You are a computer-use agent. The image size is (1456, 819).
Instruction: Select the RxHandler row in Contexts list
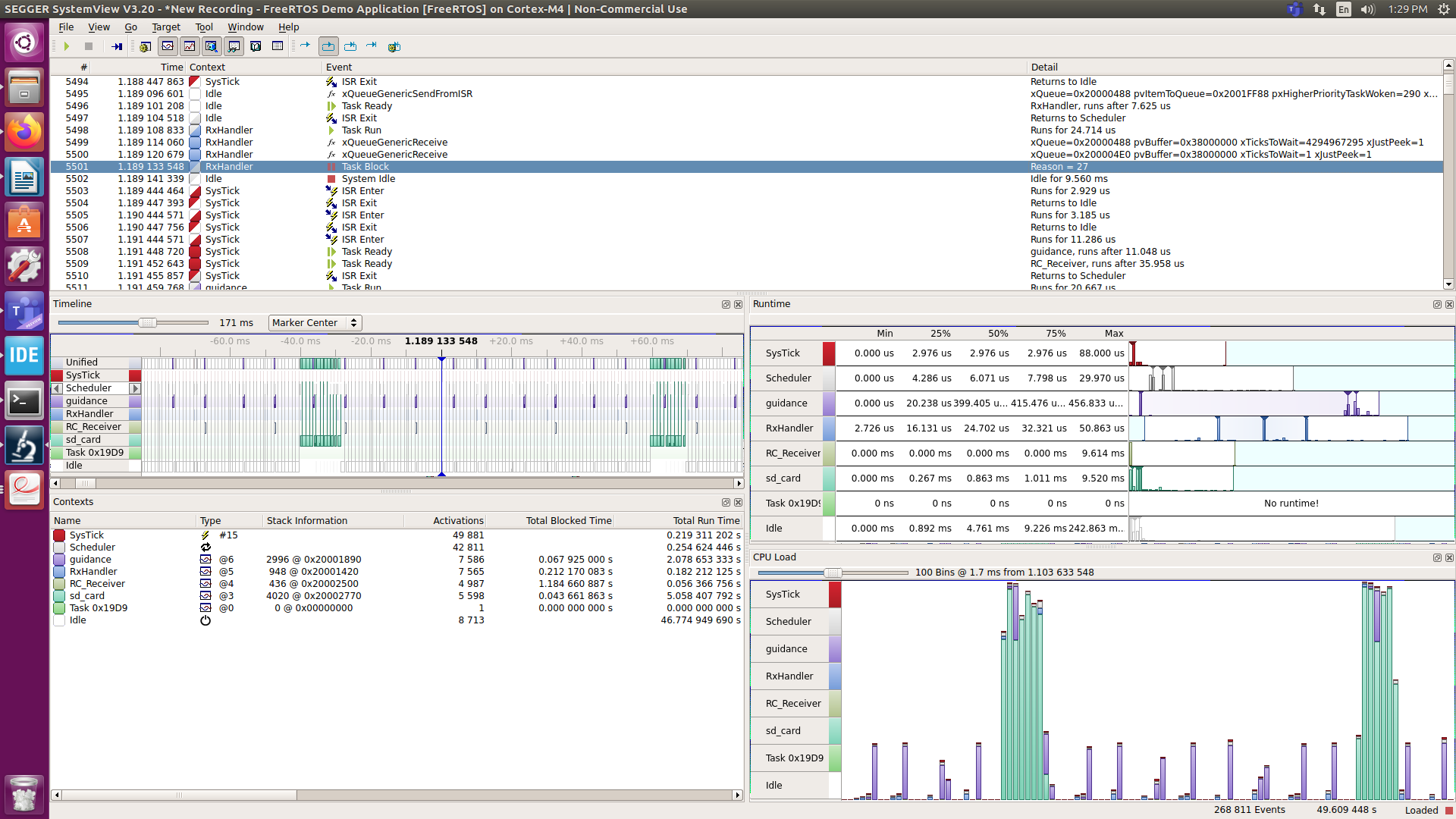[397, 572]
